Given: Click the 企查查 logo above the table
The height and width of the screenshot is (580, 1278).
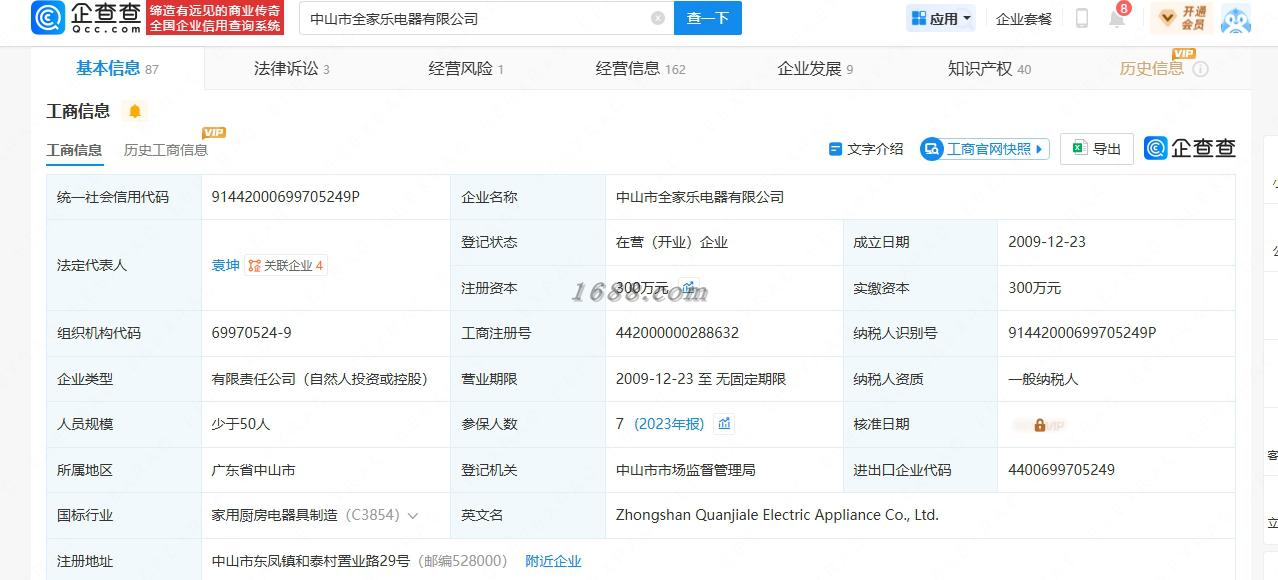Looking at the screenshot, I should (1190, 148).
